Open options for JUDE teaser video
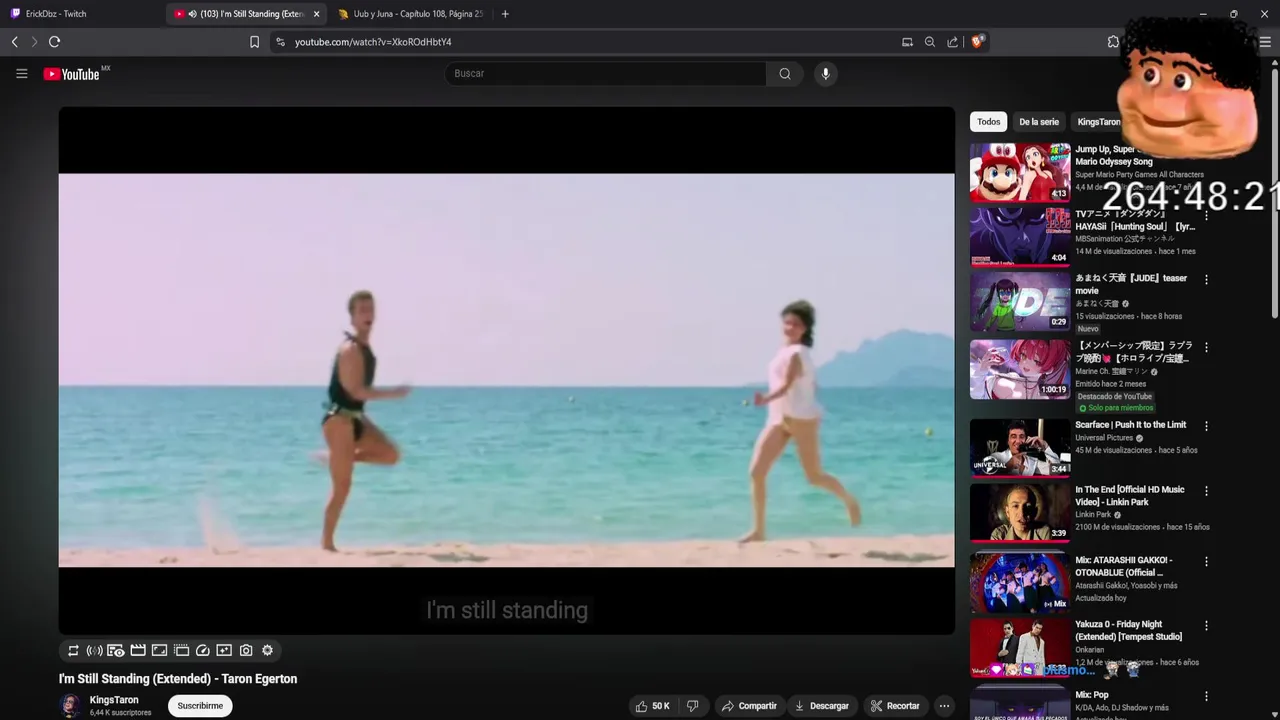The image size is (1280, 720). coord(1206,280)
